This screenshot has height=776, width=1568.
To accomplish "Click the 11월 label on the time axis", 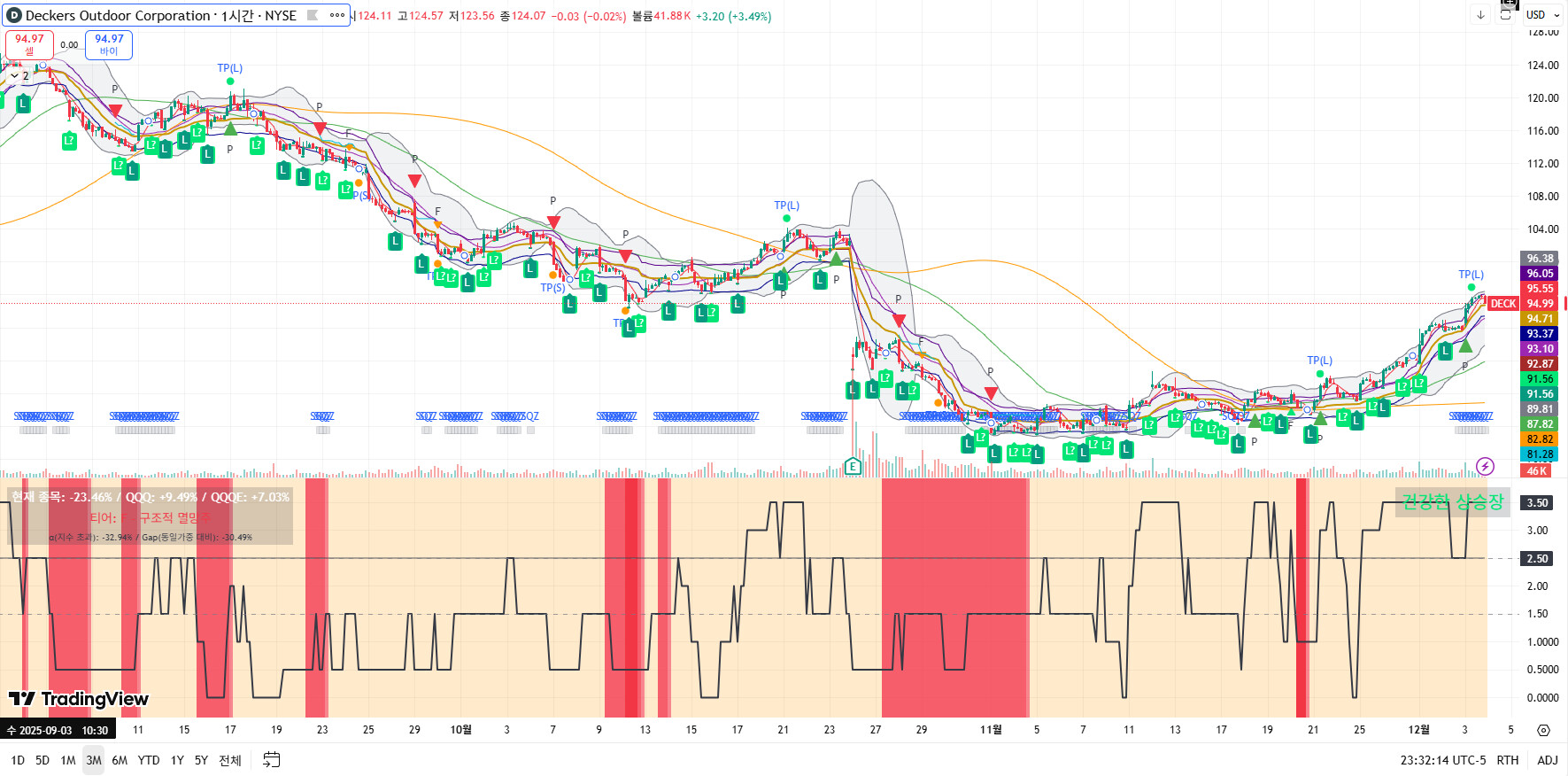I will click(x=991, y=730).
